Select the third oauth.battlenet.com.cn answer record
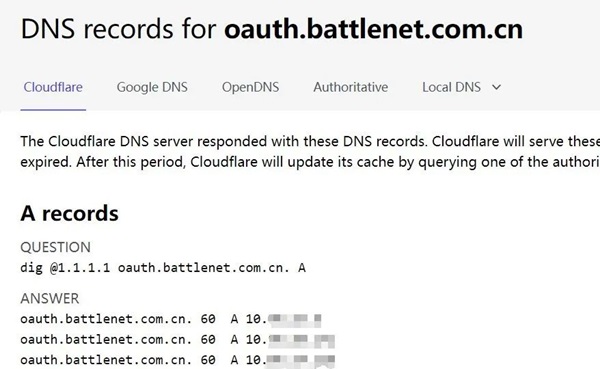 [178, 360]
